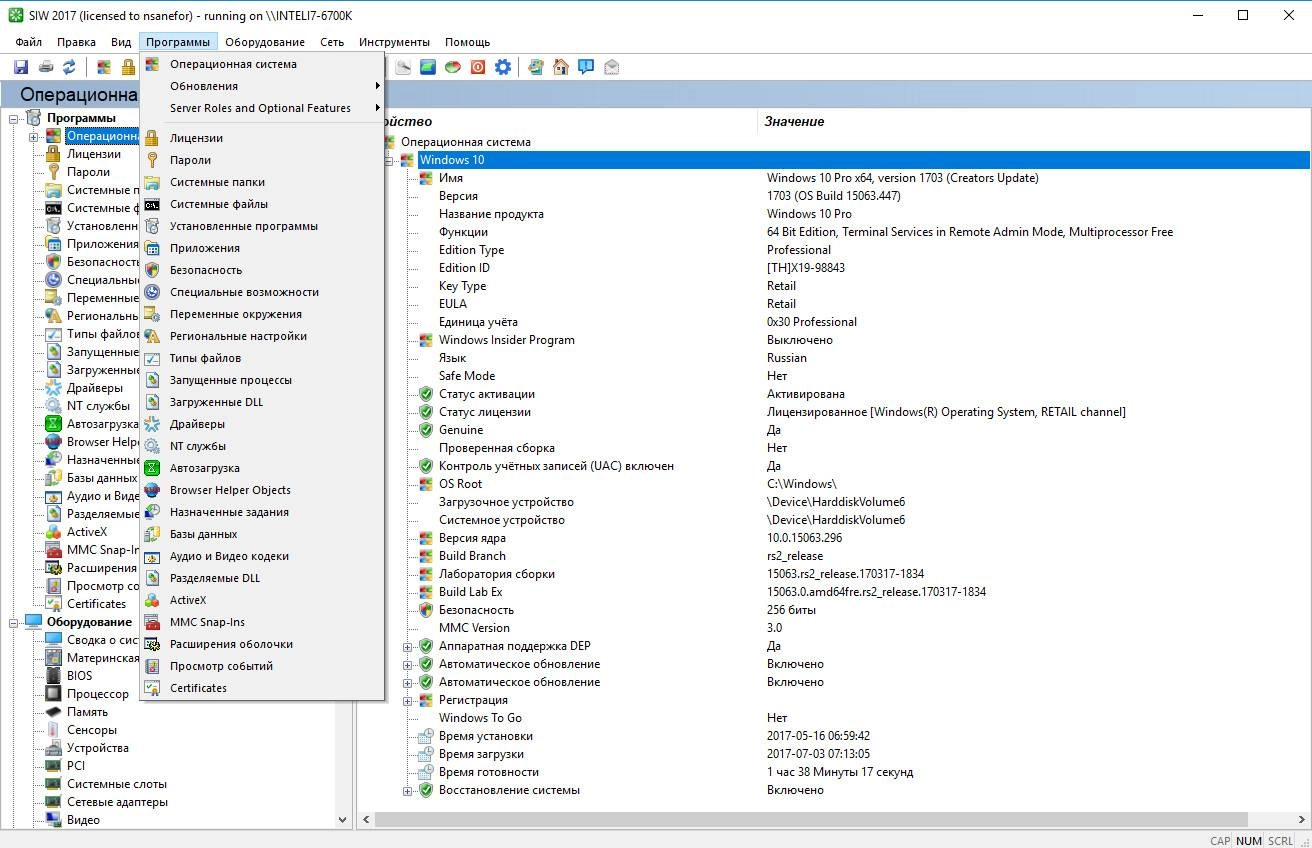
Task: Click icon beside Certificates in menu
Action: click(152, 688)
